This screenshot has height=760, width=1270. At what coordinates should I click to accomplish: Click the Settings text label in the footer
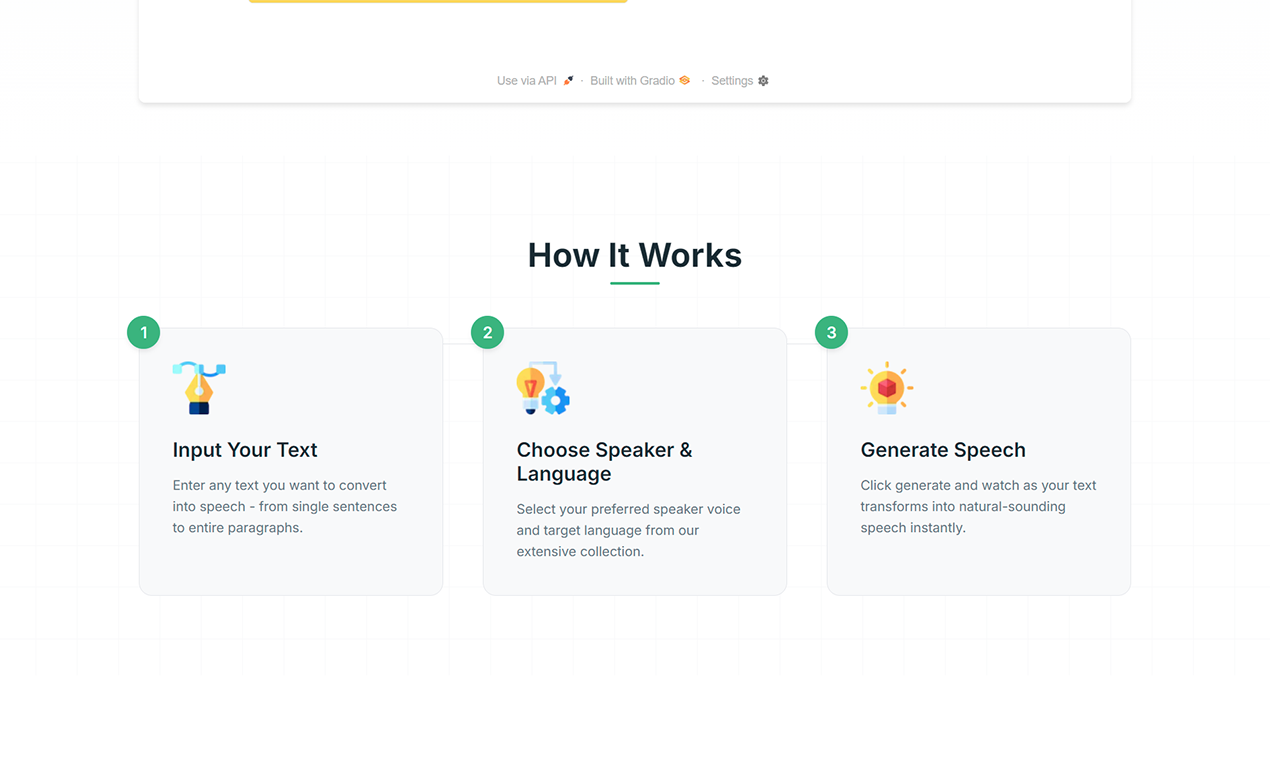tap(732, 80)
